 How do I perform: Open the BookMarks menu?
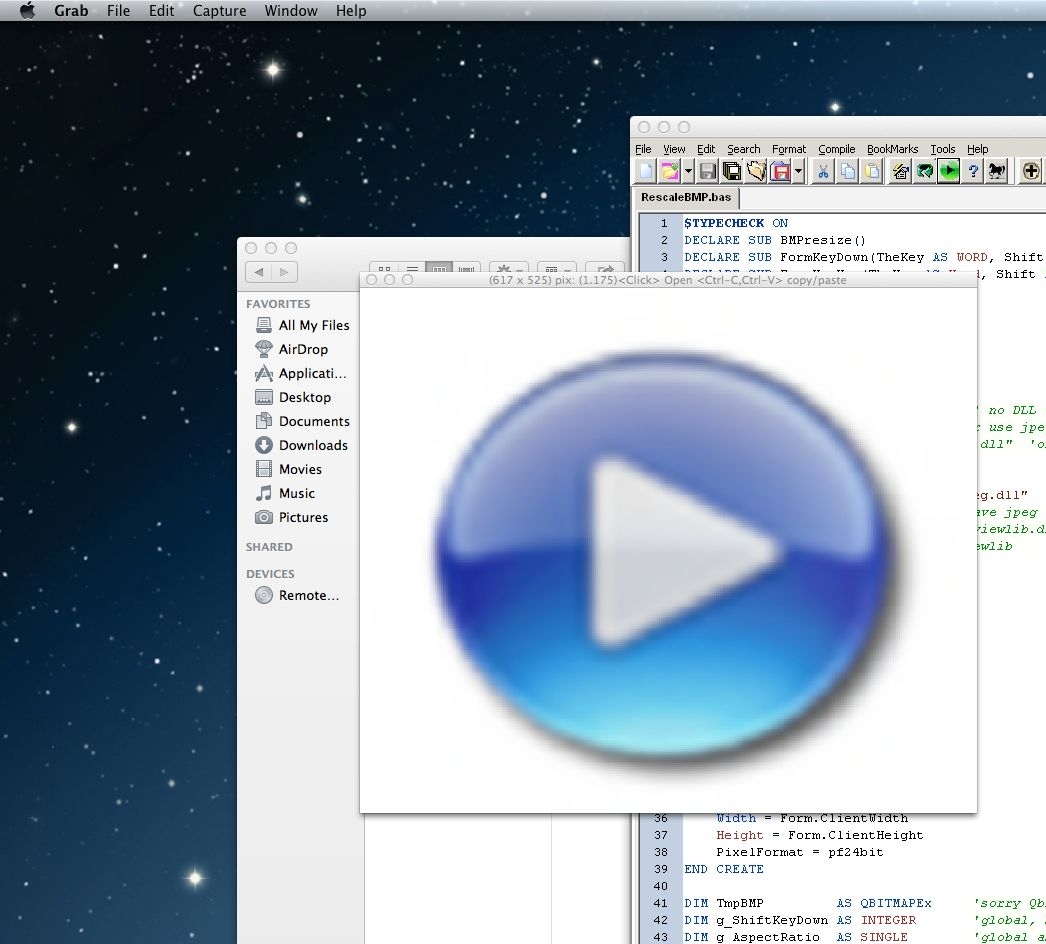893,149
